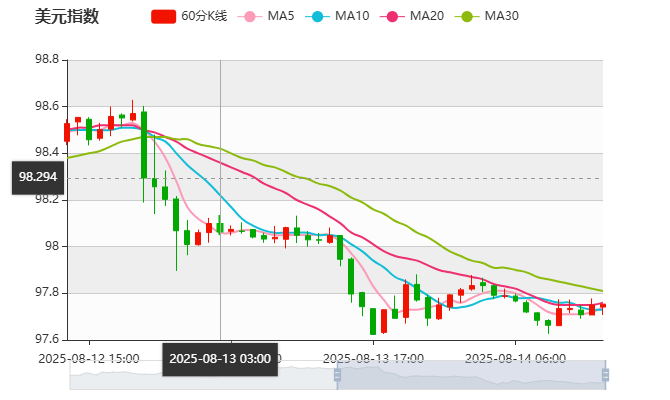The image size is (670, 400).
Task: Click the 98.6 y-axis price label
Action: (47, 106)
